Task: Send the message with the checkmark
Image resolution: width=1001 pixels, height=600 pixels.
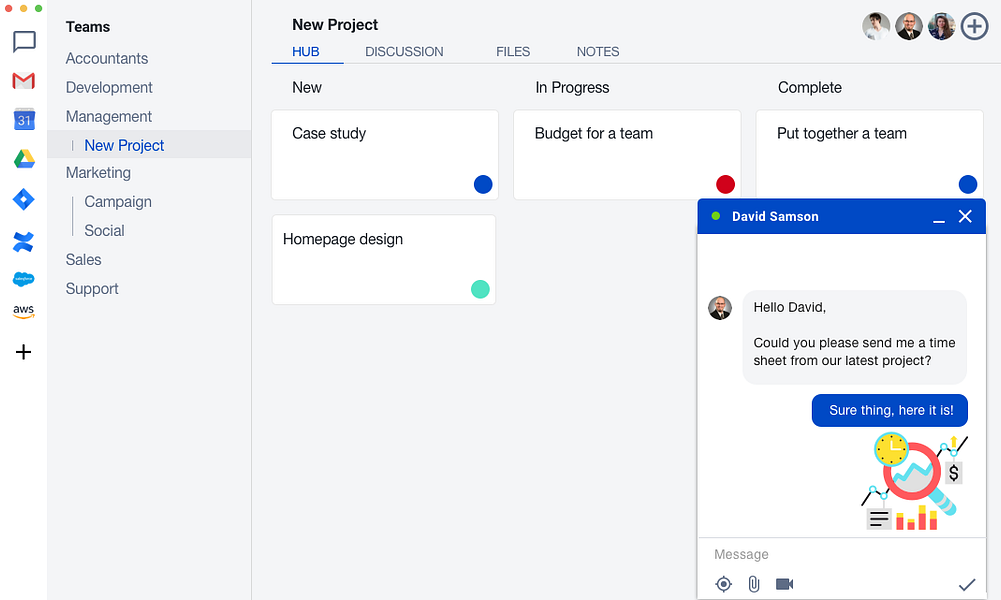Action: pyautogui.click(x=967, y=584)
